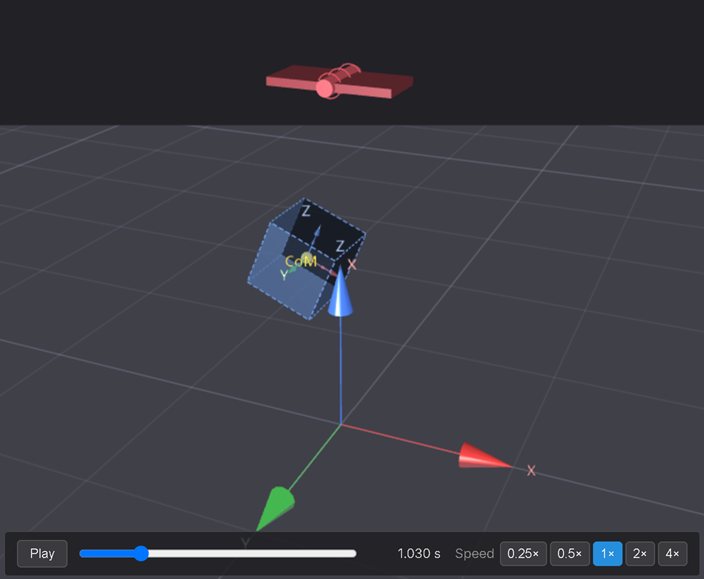Click the 1.030 s time readout
Image resolution: width=704 pixels, height=579 pixels.
419,553
